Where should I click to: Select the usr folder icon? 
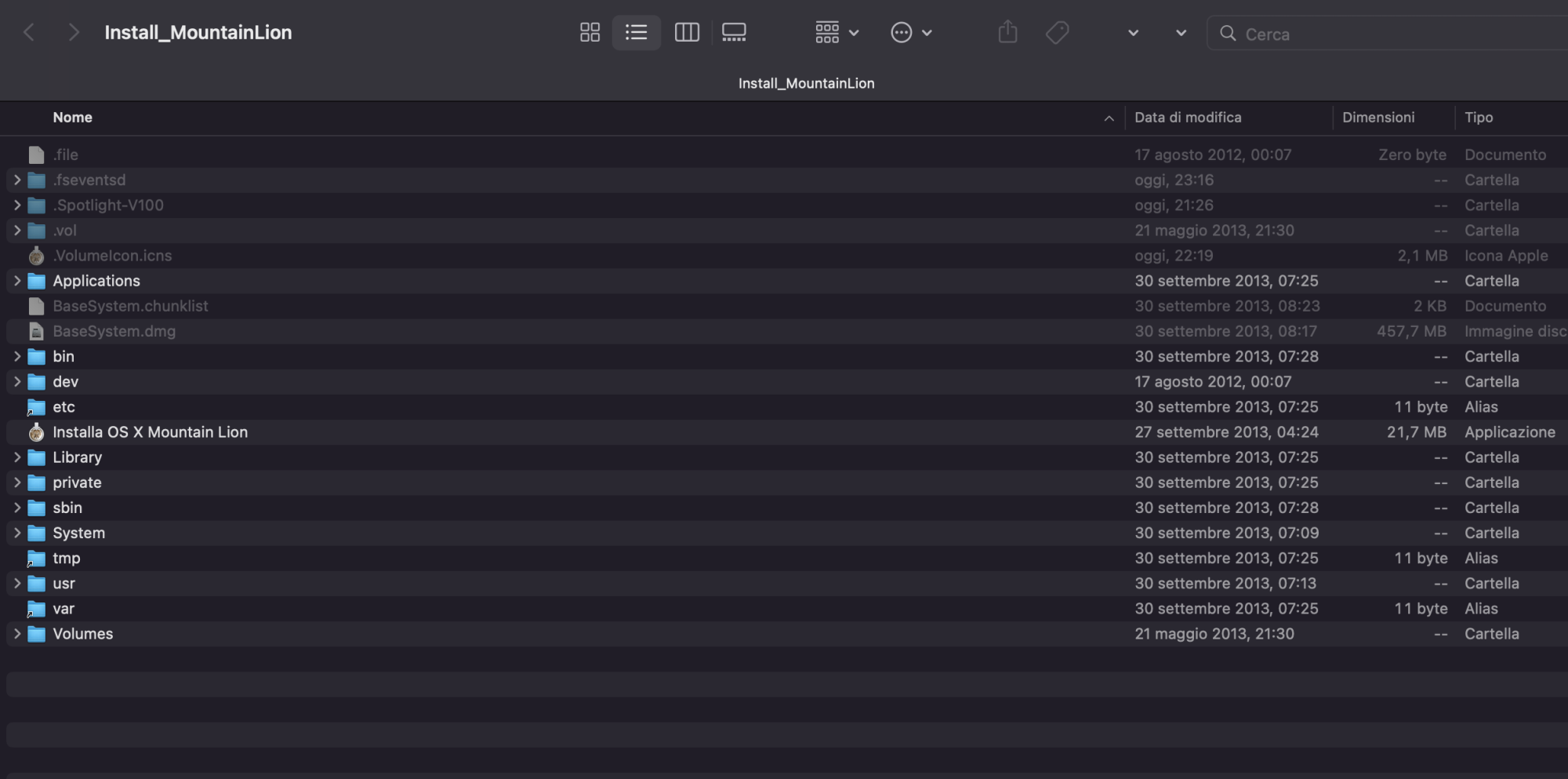tap(36, 584)
